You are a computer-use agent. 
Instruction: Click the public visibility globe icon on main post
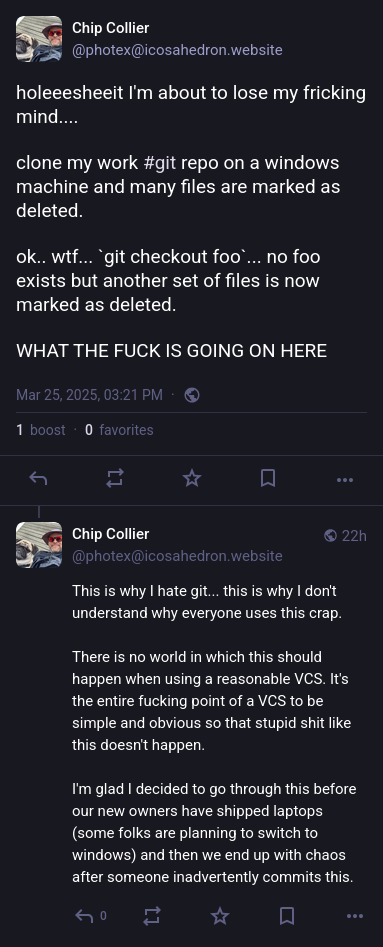coord(192,395)
